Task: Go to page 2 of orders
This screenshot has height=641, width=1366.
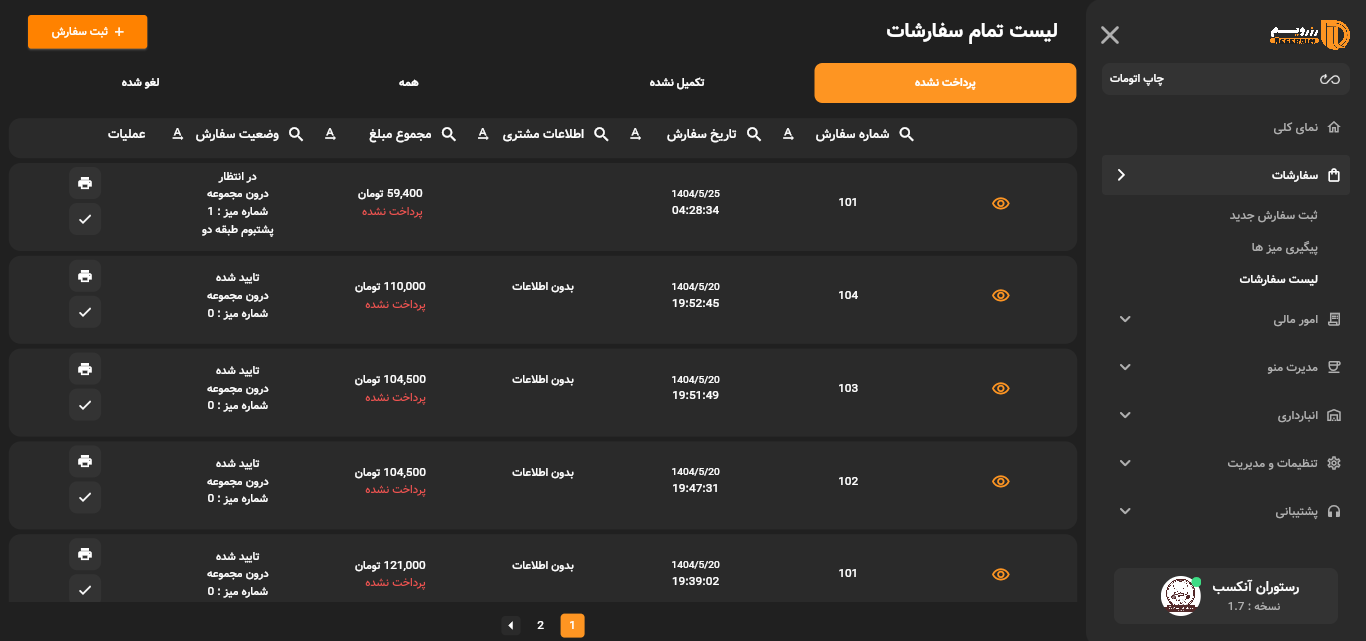Action: click(x=540, y=626)
